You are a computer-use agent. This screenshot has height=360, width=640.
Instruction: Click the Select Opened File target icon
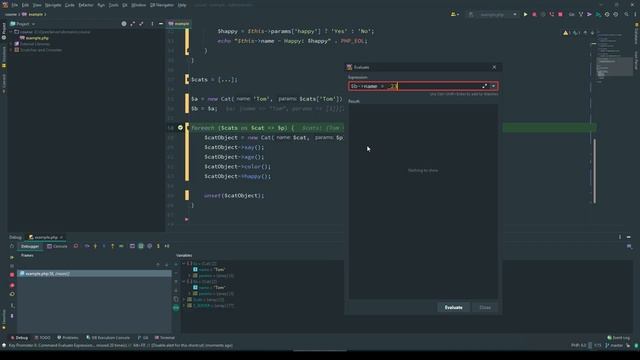click(x=124, y=24)
